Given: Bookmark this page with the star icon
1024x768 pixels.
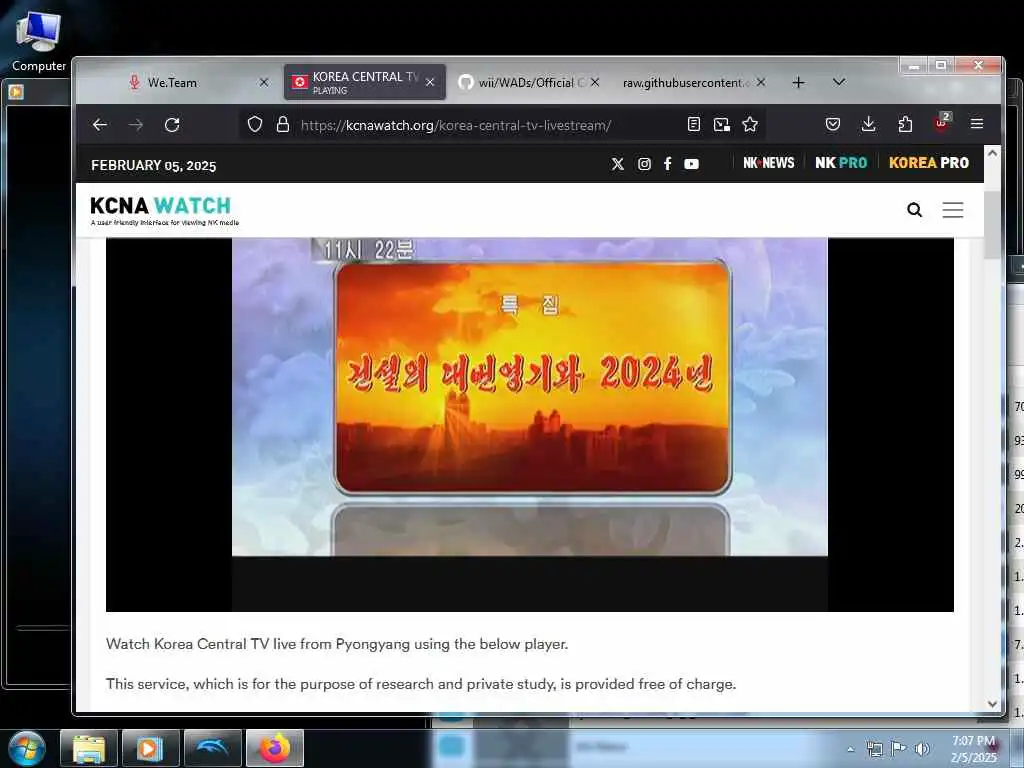Looking at the screenshot, I should tap(750, 124).
